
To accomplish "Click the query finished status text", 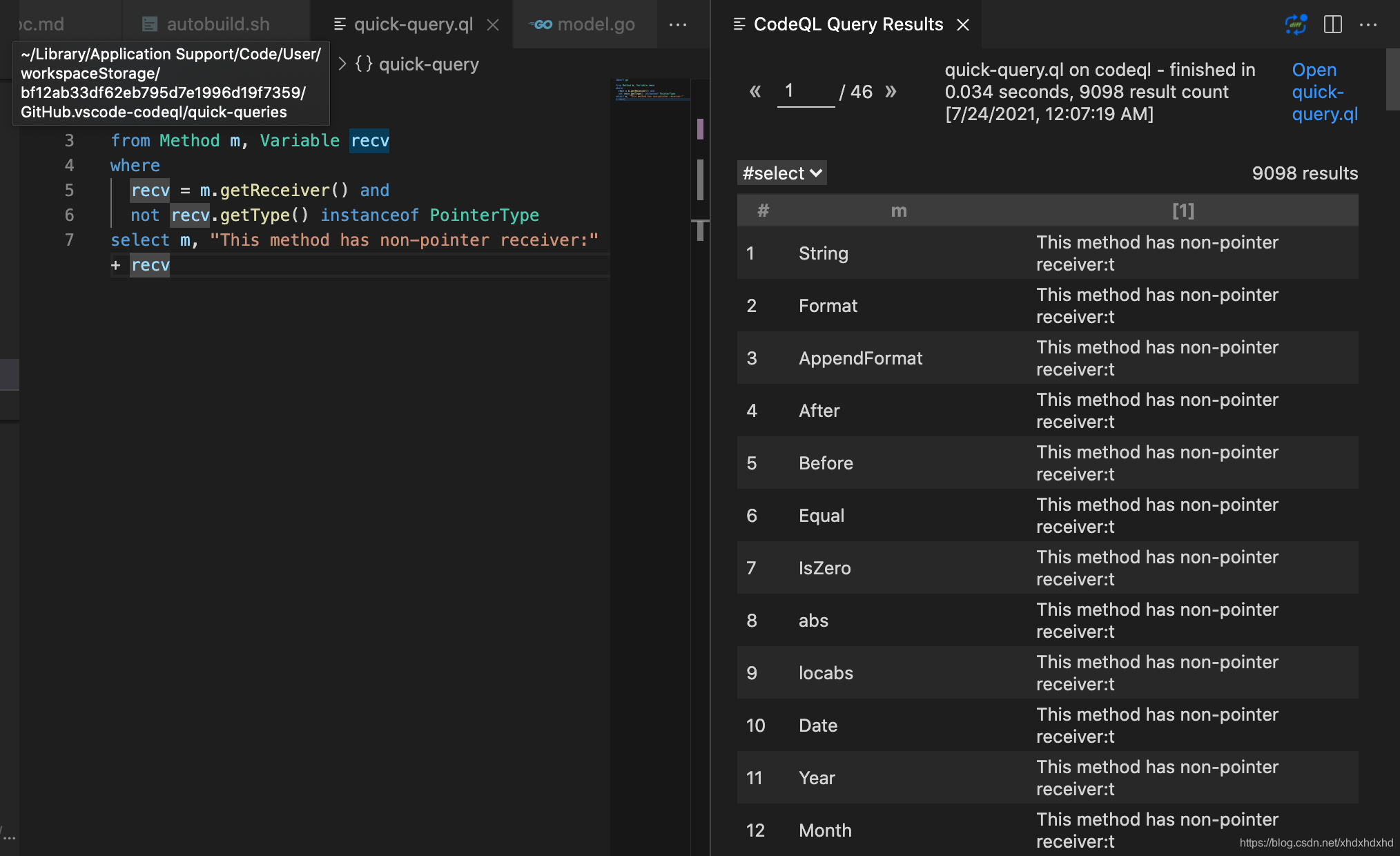I will coord(1100,92).
